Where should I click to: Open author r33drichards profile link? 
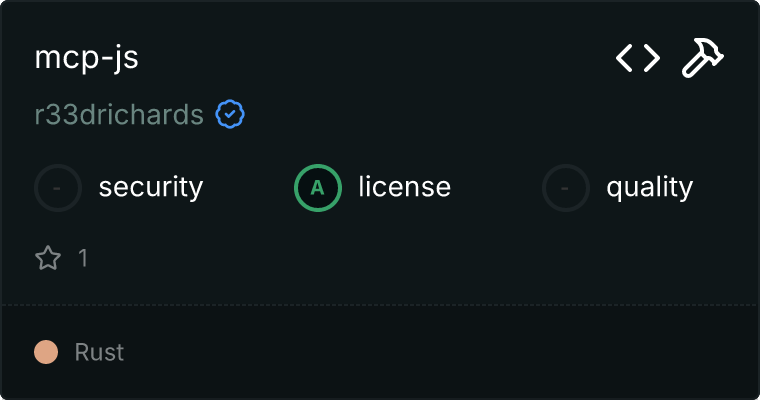[119, 115]
